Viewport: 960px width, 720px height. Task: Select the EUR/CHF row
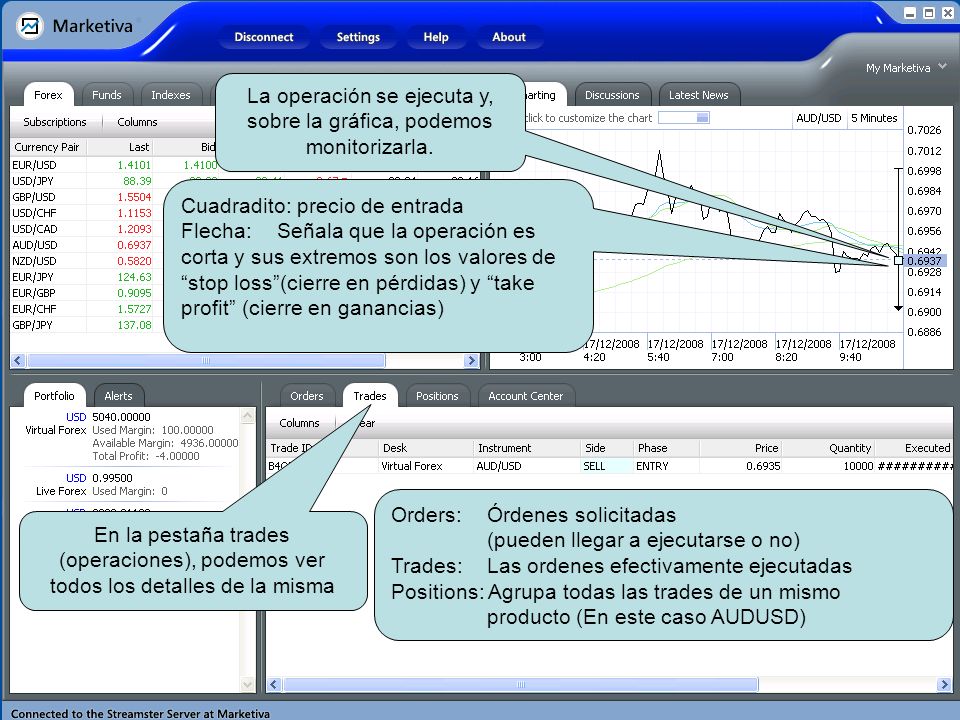click(x=86, y=309)
